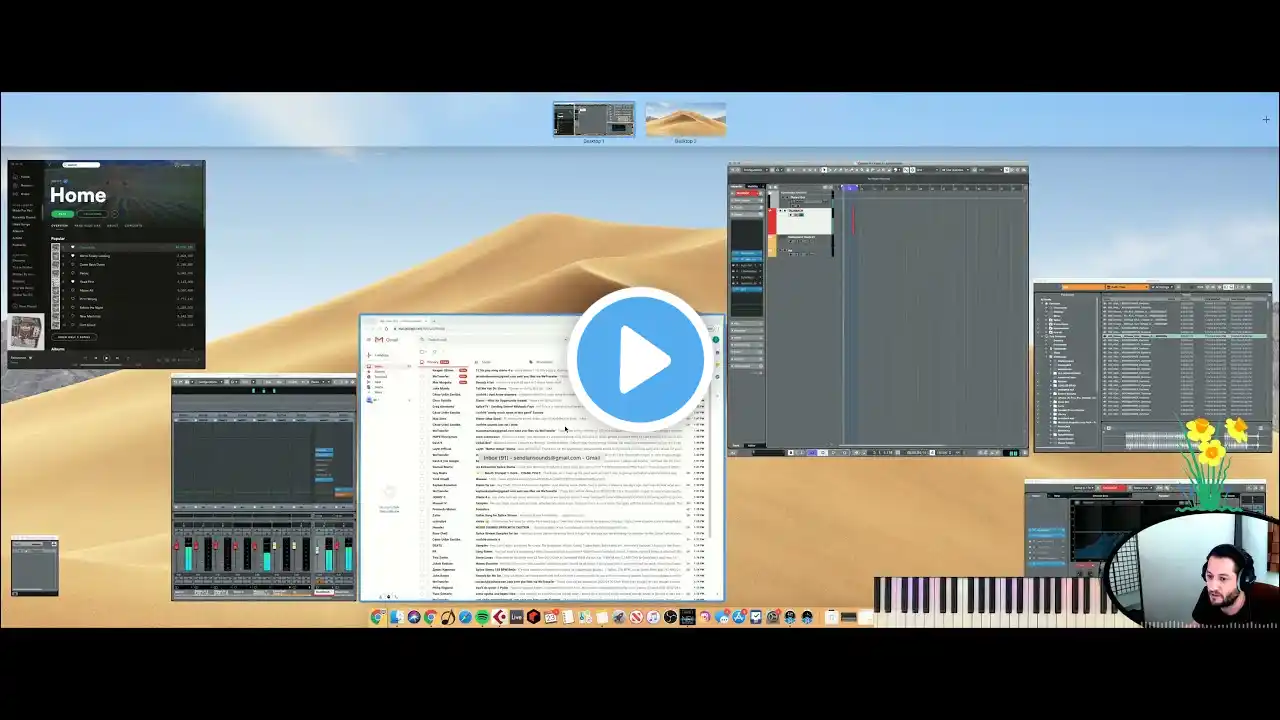Screen dimensions: 1280x720
Task: Open Spotify from the Dock
Action: coord(482,617)
